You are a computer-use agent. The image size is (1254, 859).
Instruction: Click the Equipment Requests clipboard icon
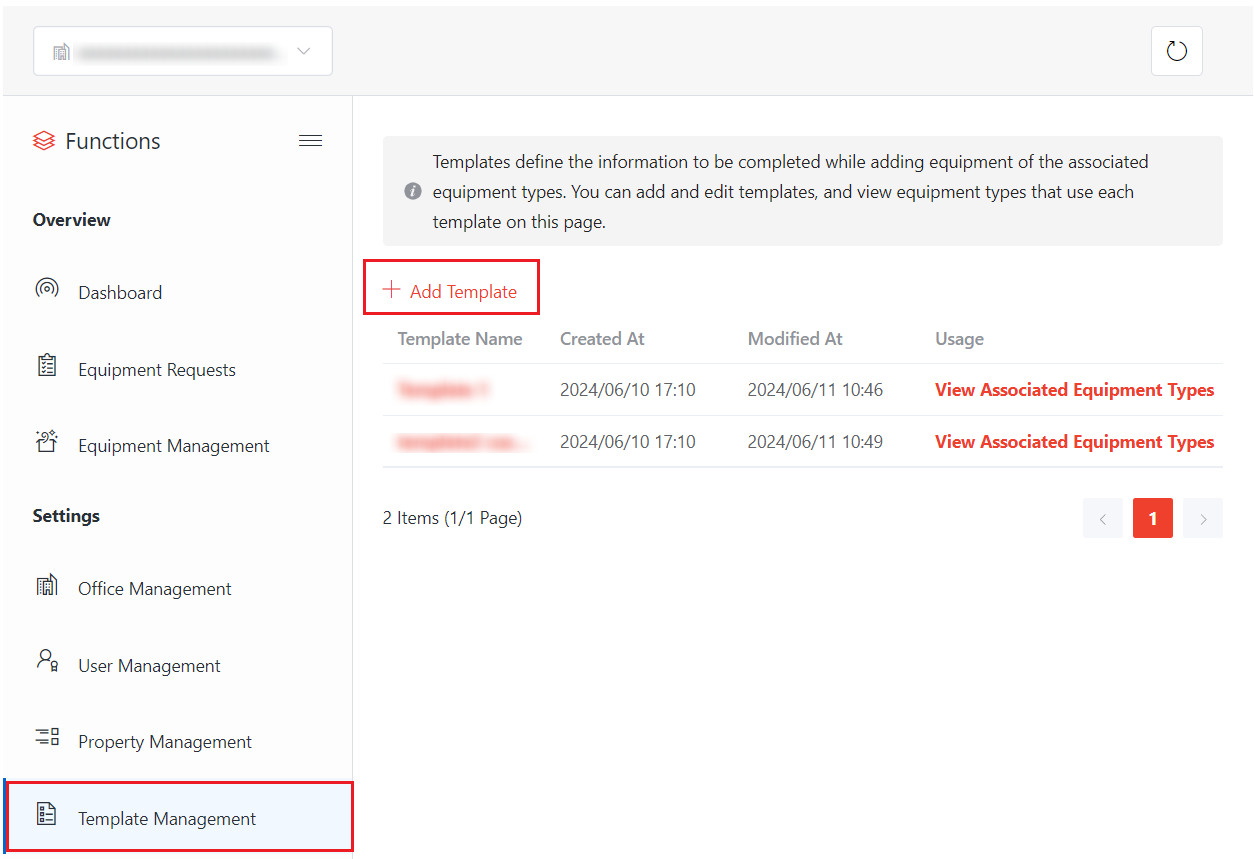(46, 367)
